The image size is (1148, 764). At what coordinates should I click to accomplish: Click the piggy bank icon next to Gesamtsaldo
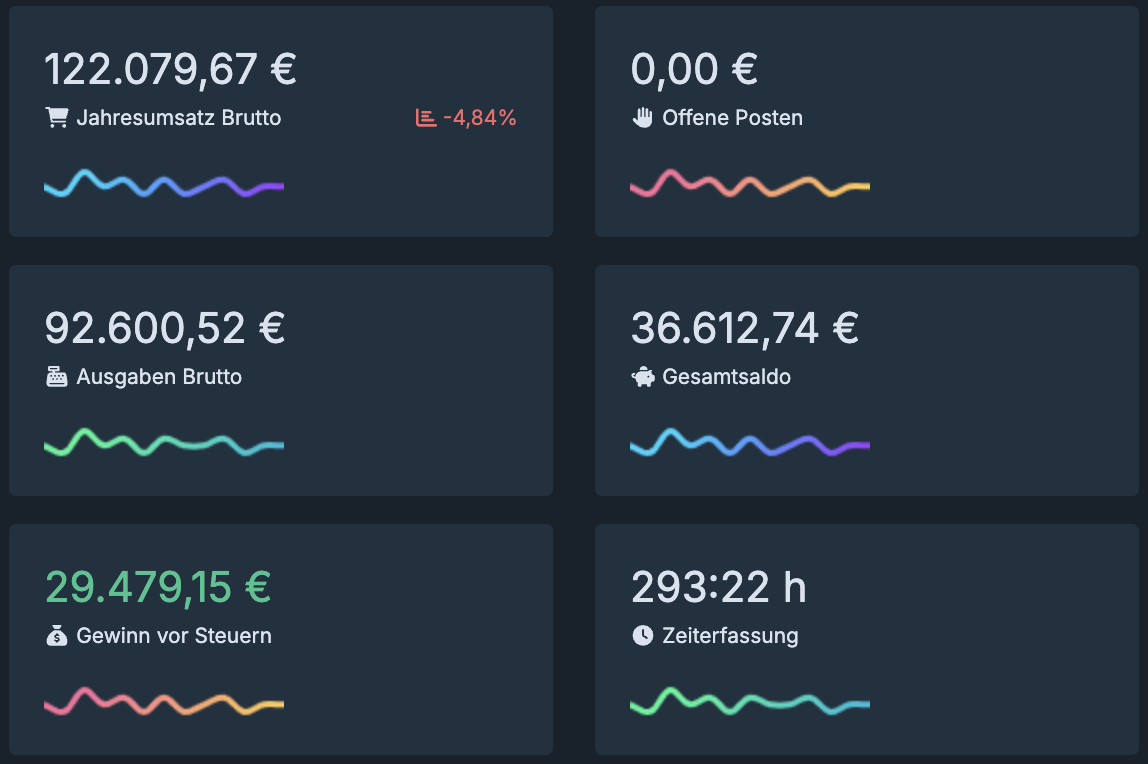644,377
